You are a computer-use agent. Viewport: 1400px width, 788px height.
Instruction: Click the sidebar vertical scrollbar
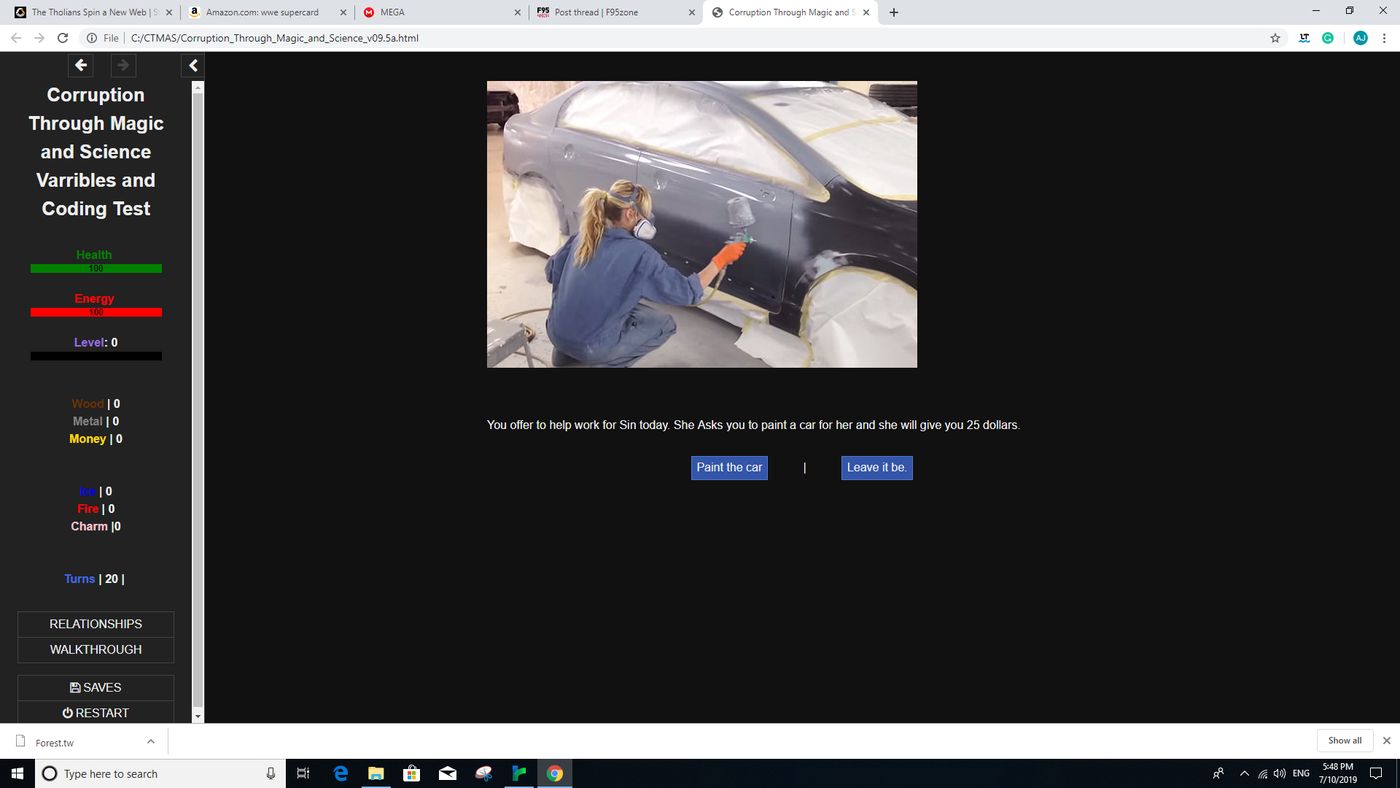pyautogui.click(x=197, y=400)
